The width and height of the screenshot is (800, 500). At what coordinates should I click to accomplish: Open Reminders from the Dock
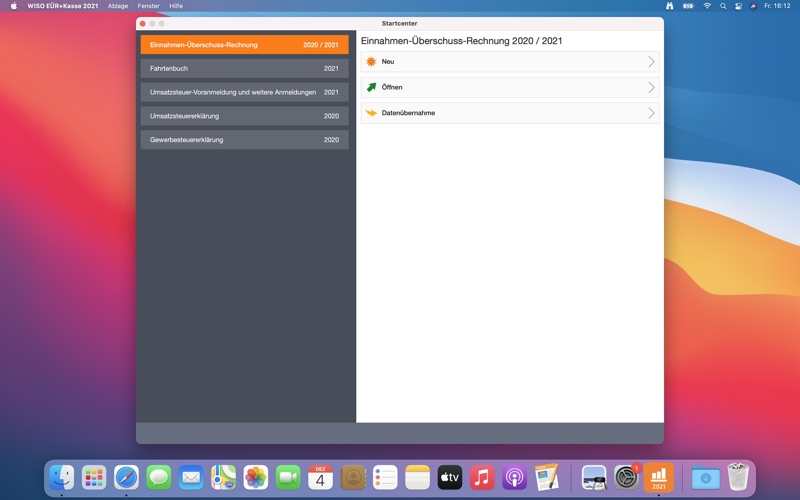(385, 478)
